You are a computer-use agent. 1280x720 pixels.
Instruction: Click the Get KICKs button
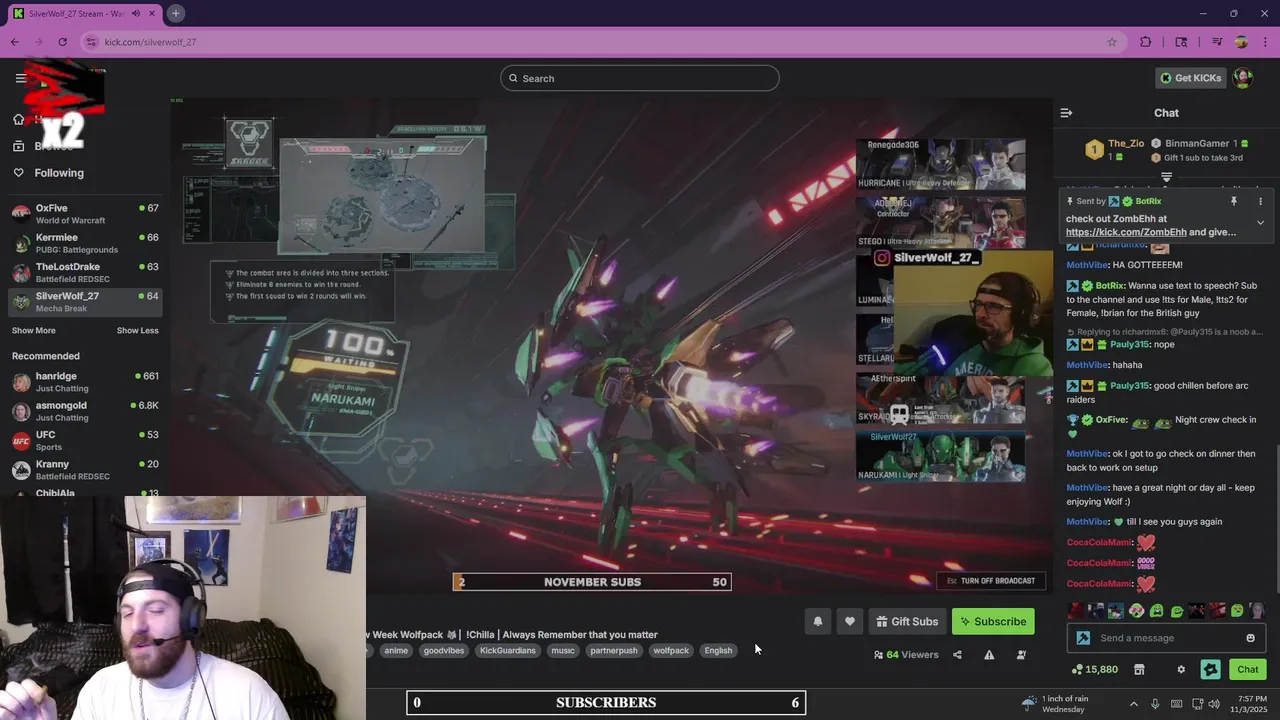tap(1191, 78)
